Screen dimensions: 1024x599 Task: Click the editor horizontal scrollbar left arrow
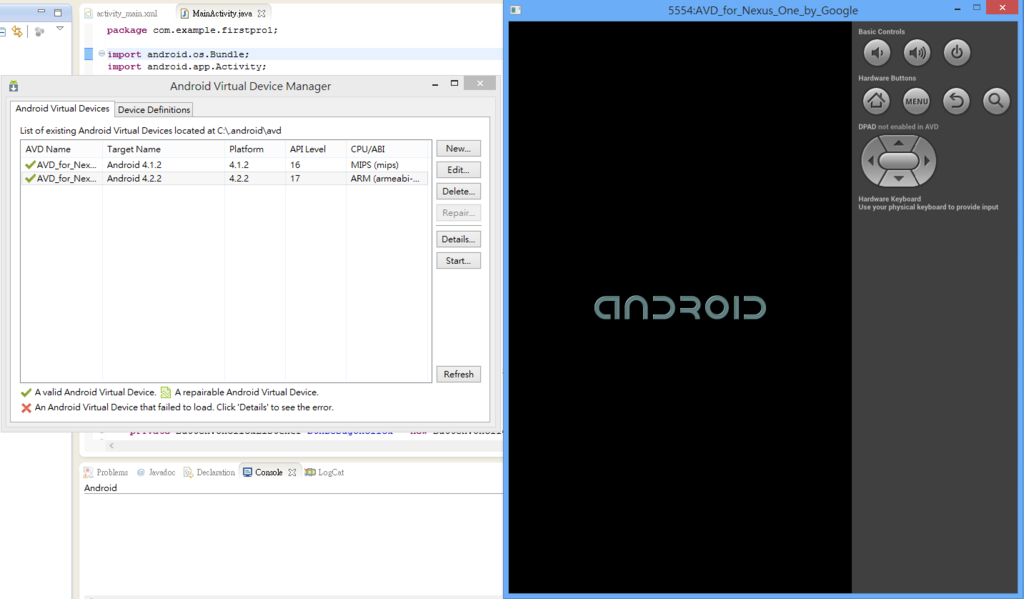pos(111,445)
